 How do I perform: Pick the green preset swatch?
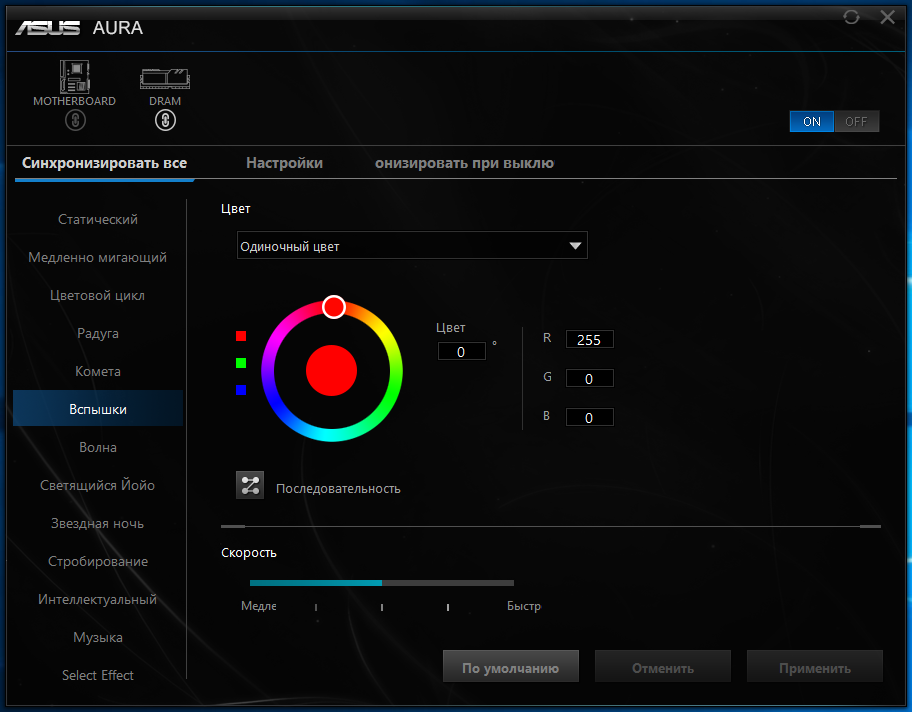(x=241, y=363)
